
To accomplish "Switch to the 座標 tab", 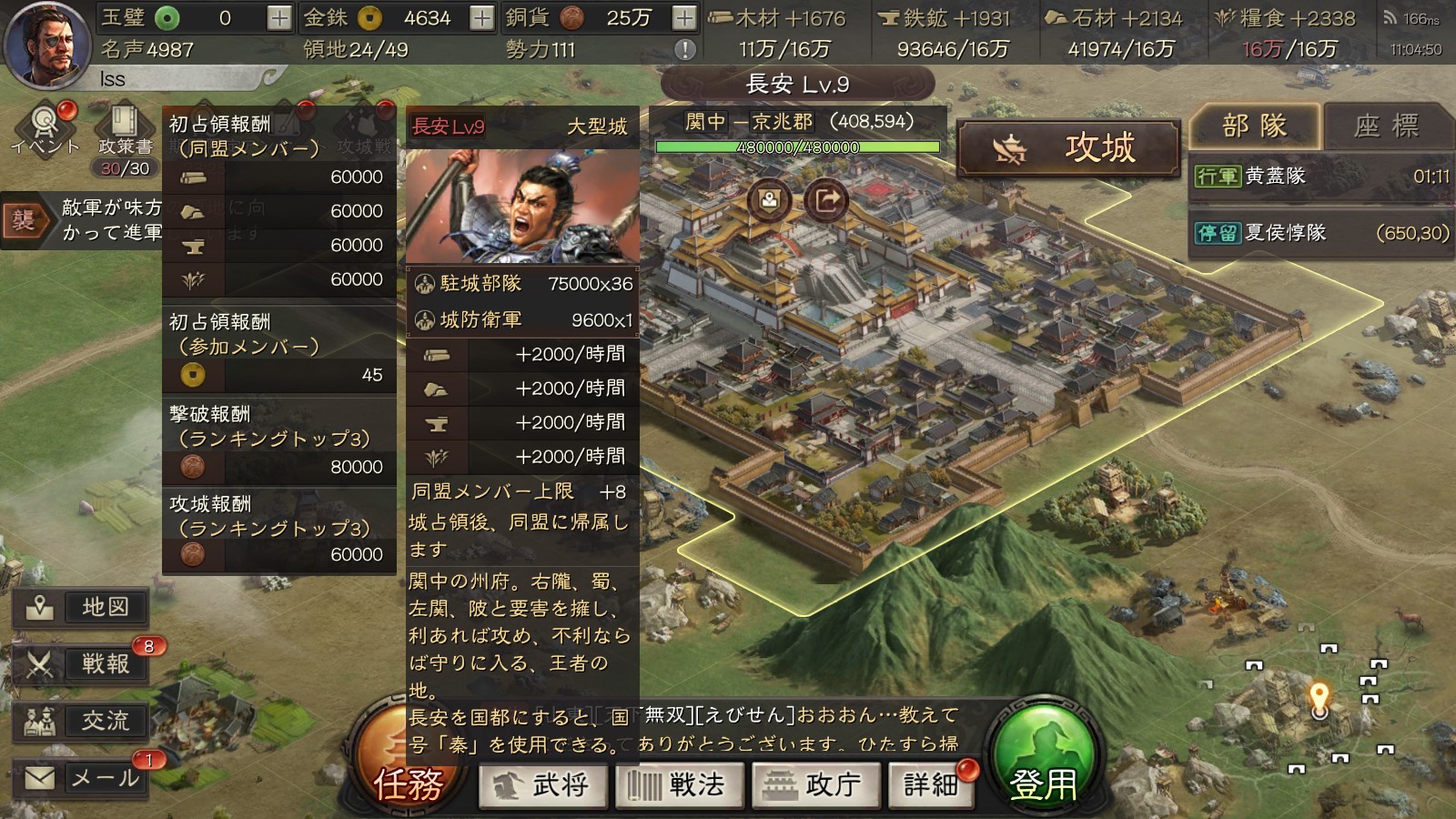I will pyautogui.click(x=1388, y=126).
